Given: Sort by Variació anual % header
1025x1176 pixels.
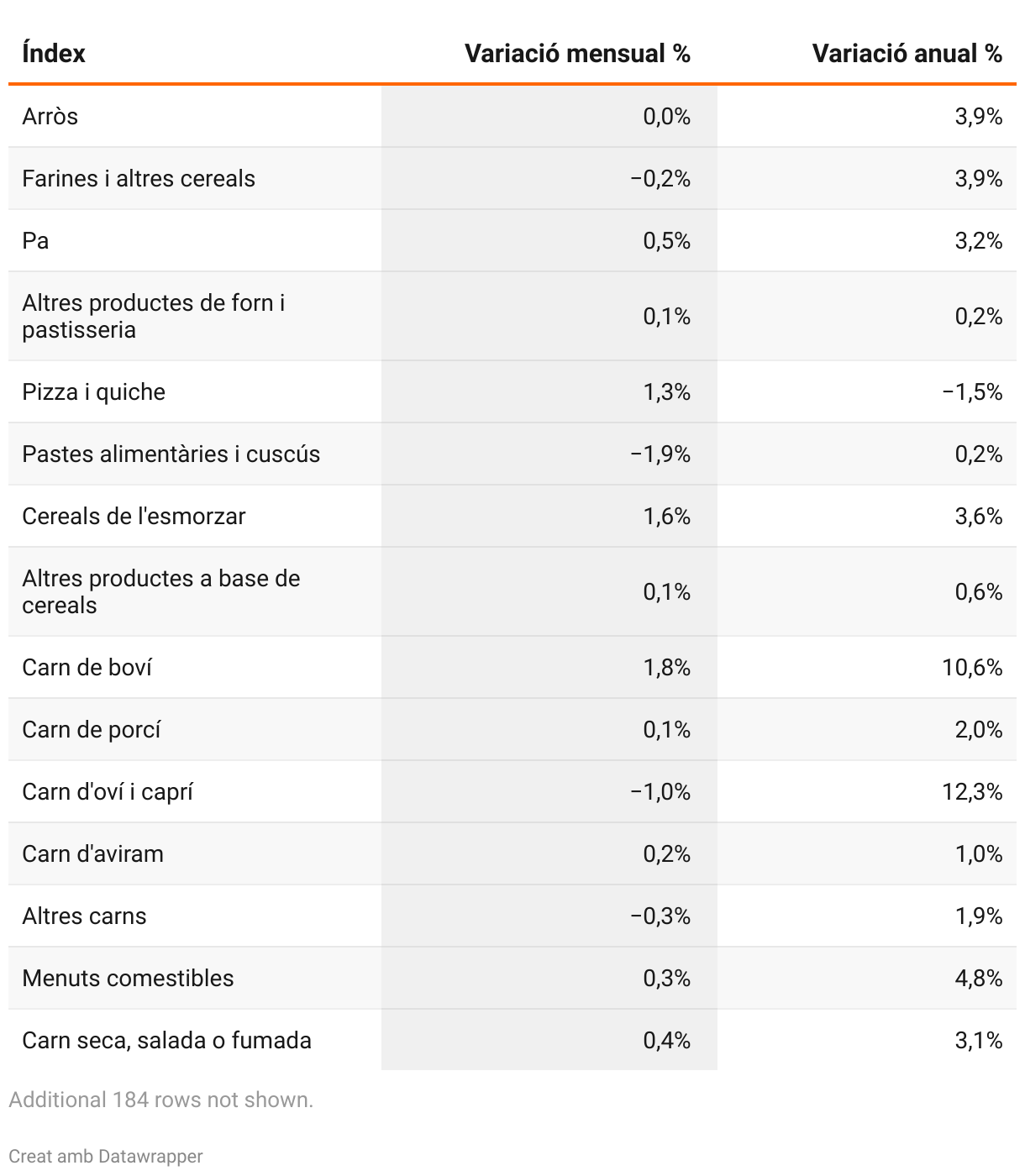Looking at the screenshot, I should pyautogui.click(x=907, y=54).
